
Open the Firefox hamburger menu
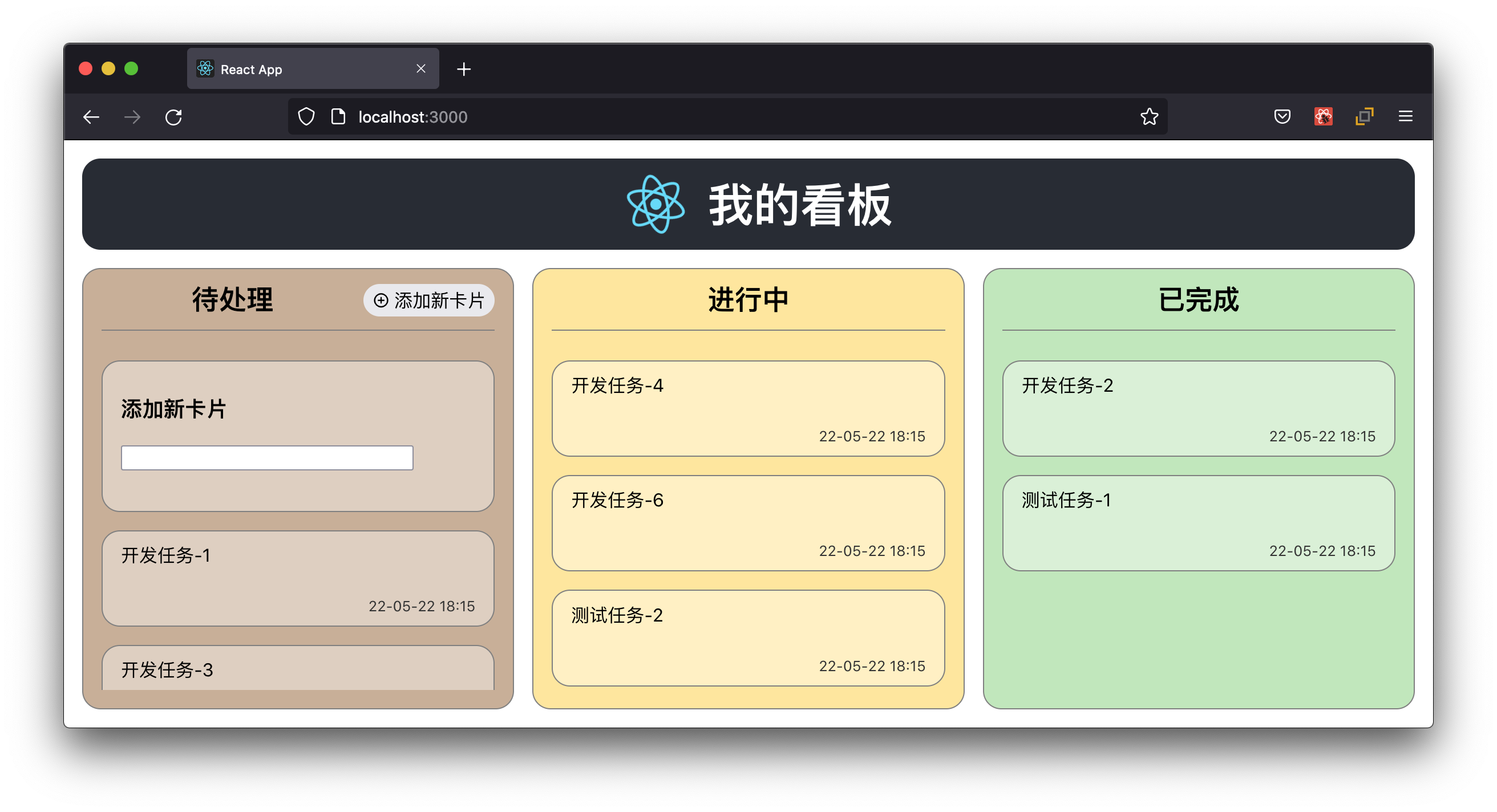[x=1405, y=117]
